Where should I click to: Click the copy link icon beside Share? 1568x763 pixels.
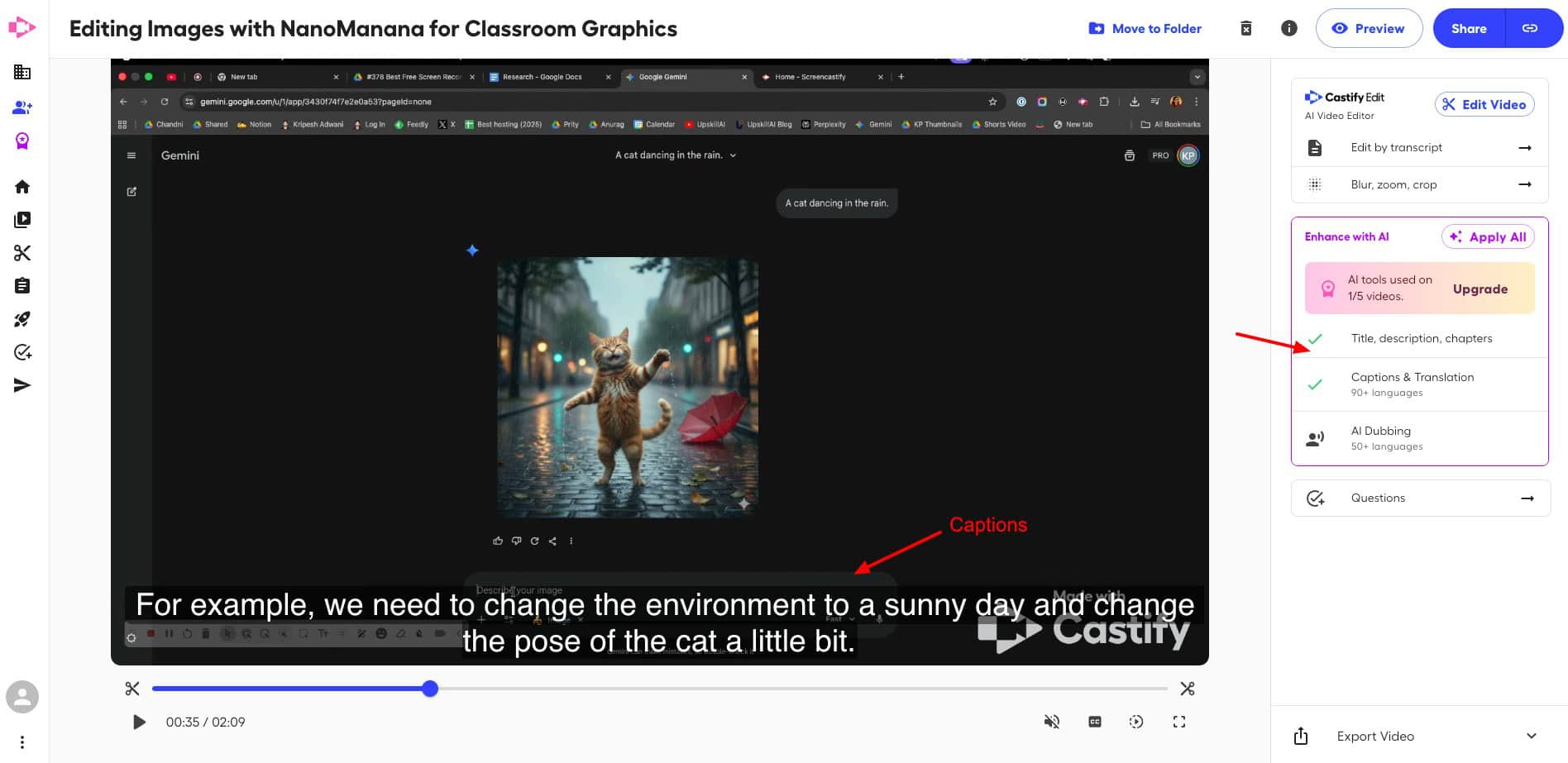click(1530, 29)
